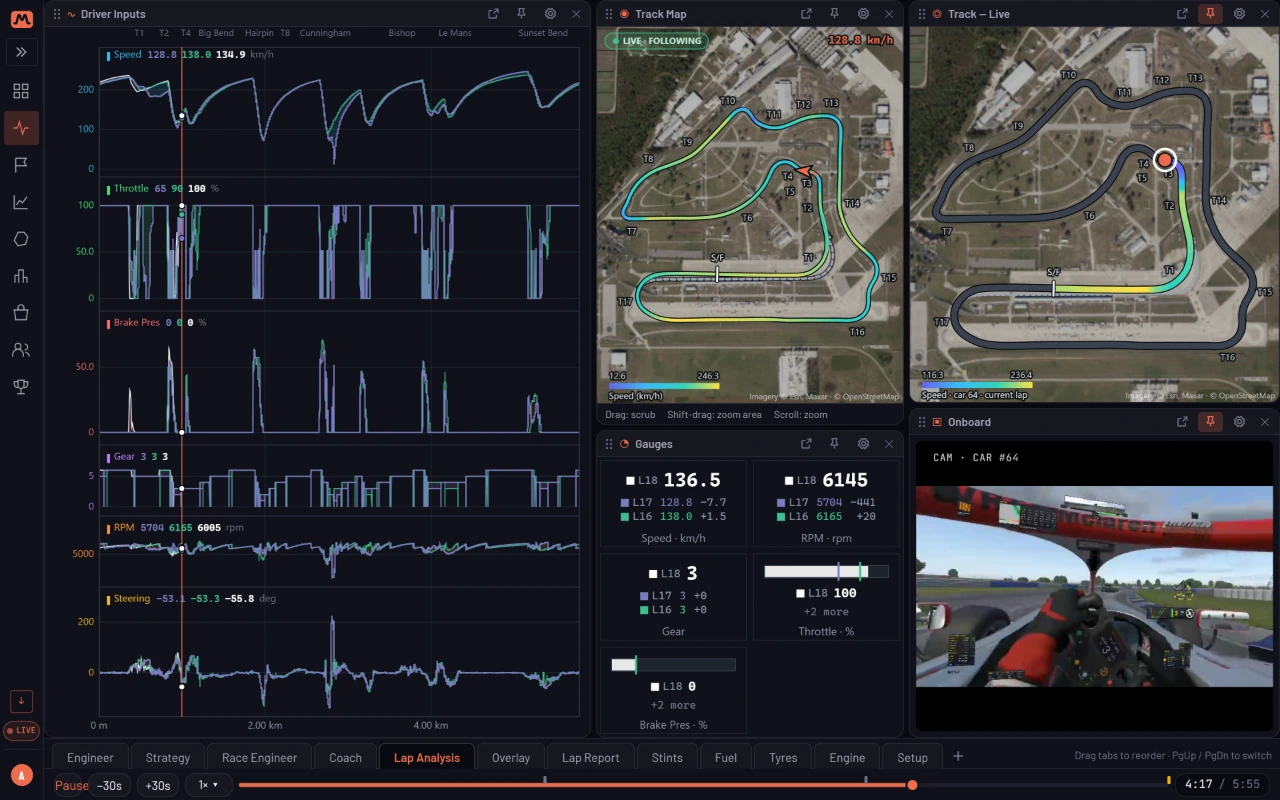
Task: Toggle LIVE · FOLLOWING badge on Track Map
Action: click(655, 41)
